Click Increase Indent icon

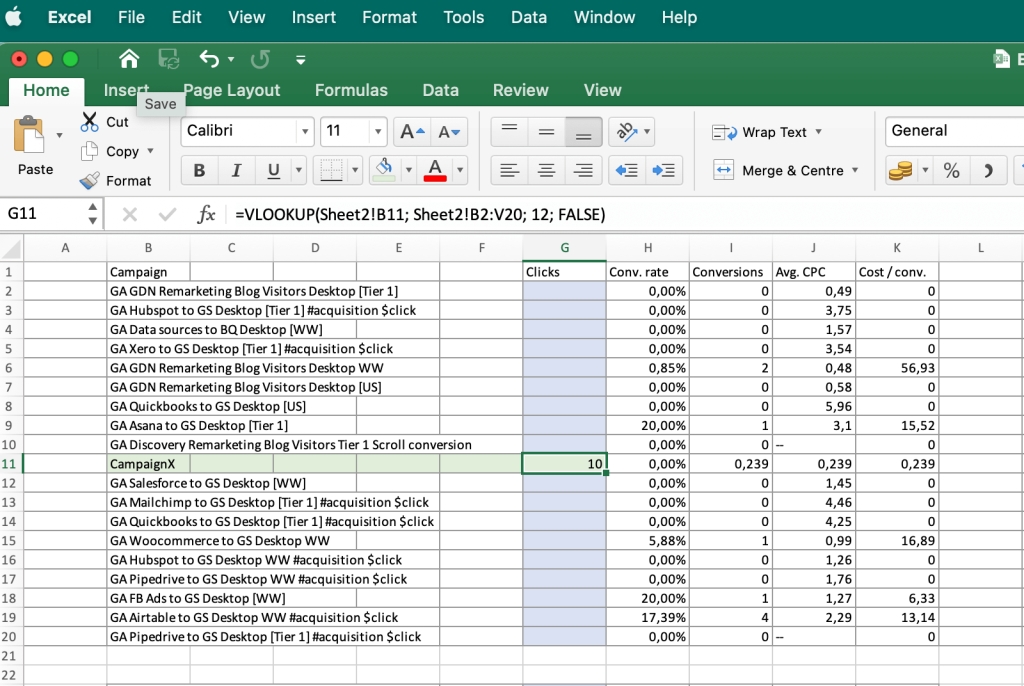pyautogui.click(x=664, y=171)
